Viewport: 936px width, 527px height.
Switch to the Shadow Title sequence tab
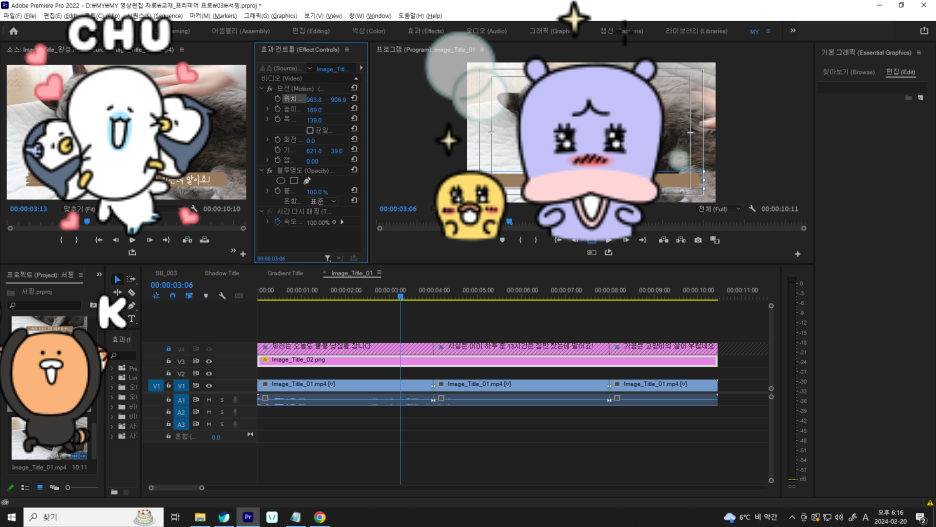221,273
